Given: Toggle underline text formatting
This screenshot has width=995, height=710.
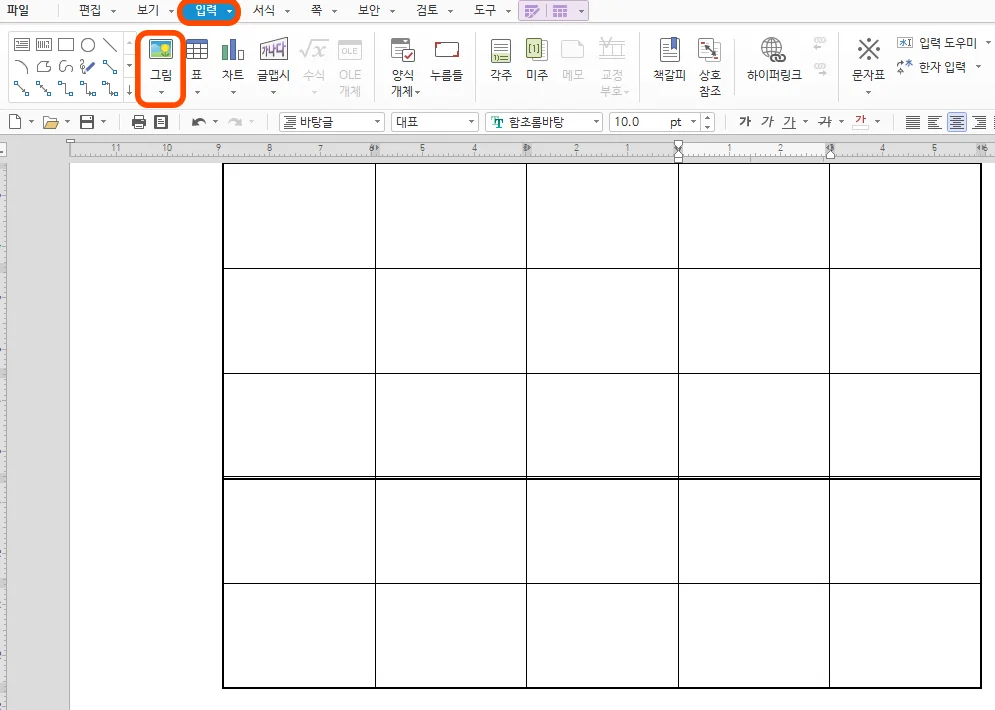Looking at the screenshot, I should (789, 121).
